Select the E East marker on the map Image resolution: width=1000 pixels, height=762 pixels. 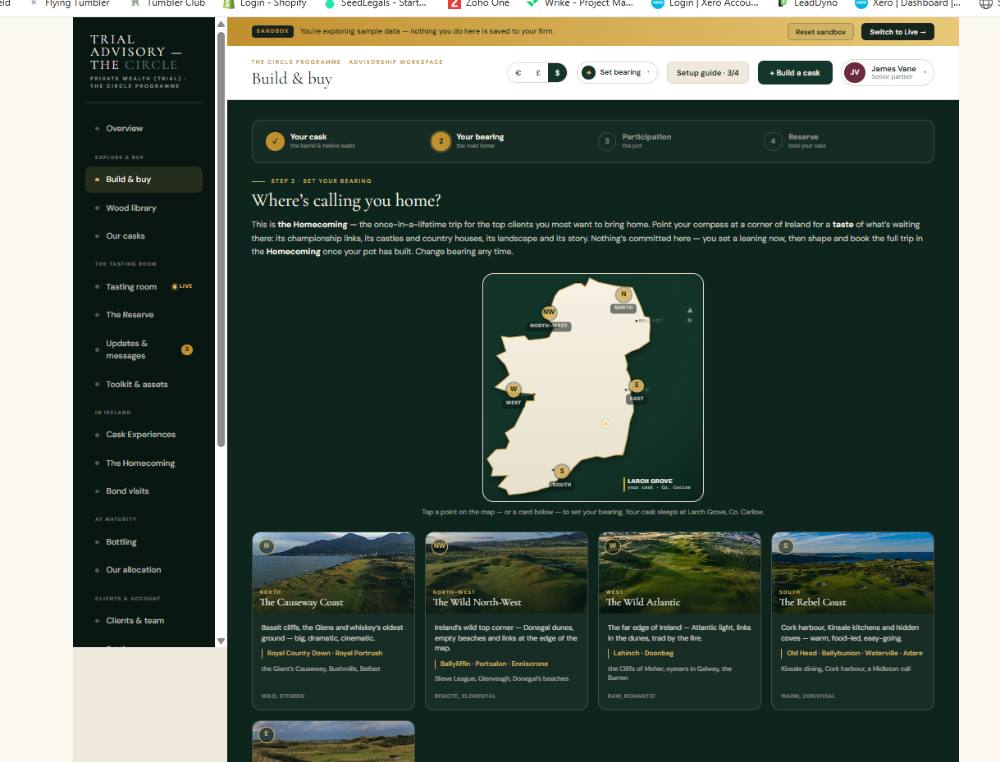tap(636, 385)
